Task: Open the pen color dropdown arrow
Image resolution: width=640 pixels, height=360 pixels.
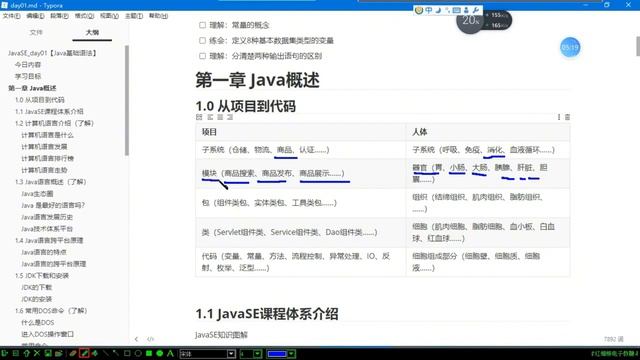Action: click(x=291, y=353)
